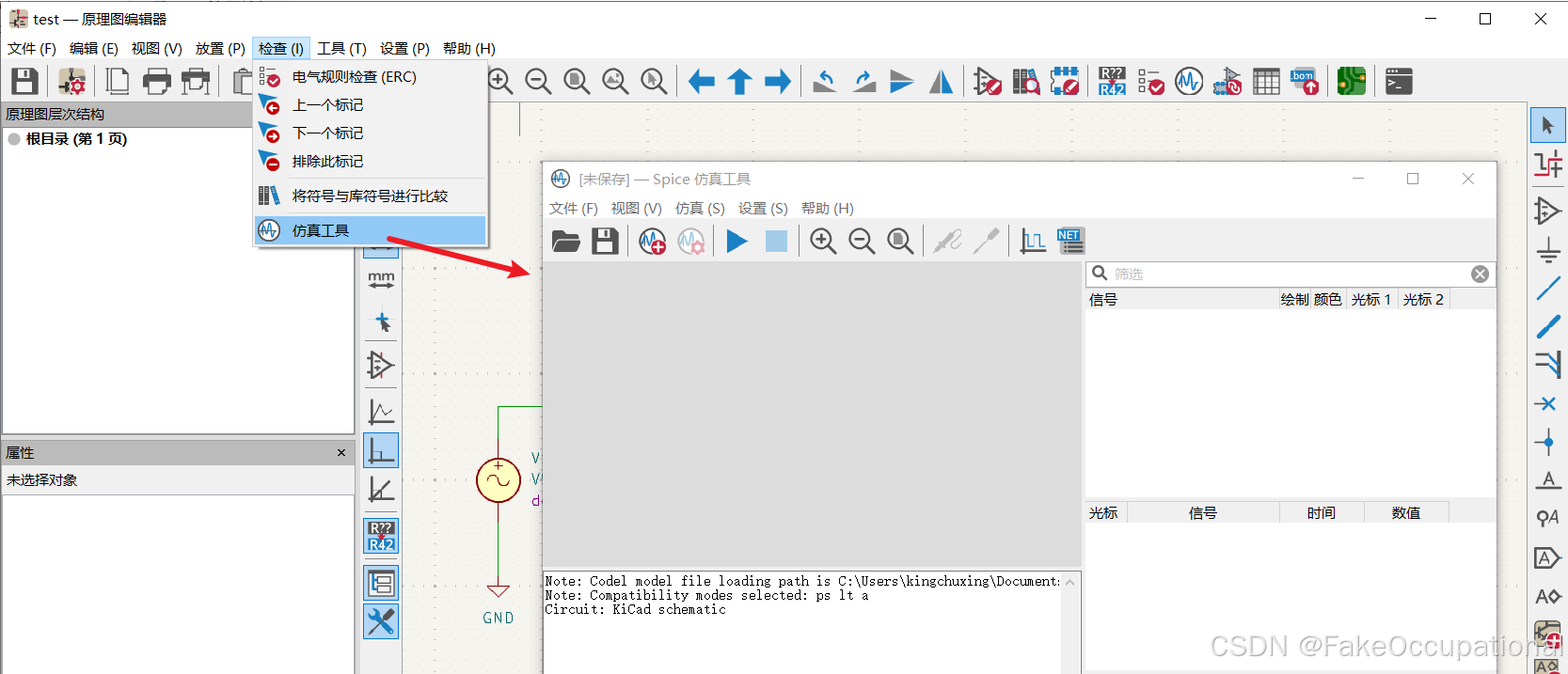The width and height of the screenshot is (1568, 674).
Task: Stop simulation square button in Spice toolbar
Action: (x=776, y=242)
